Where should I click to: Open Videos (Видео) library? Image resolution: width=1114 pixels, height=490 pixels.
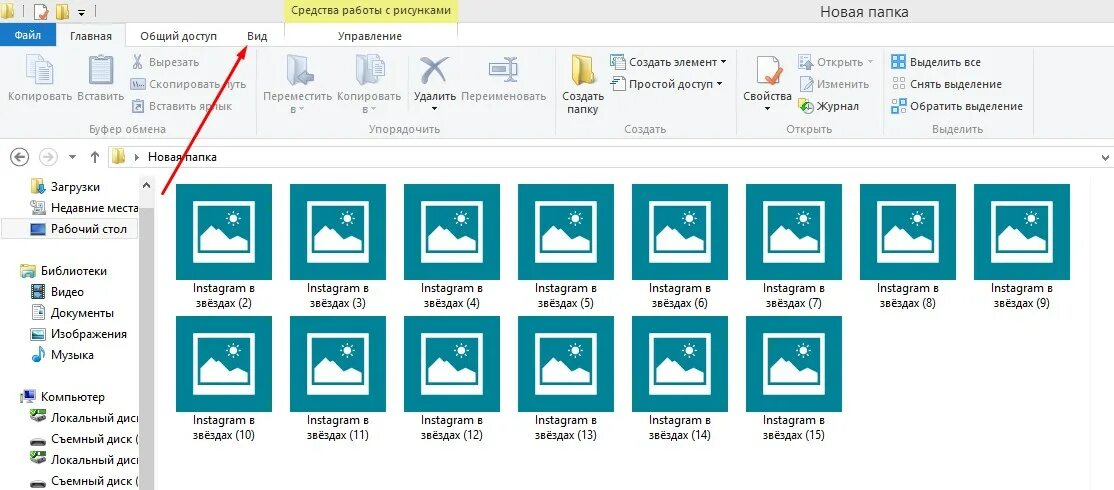pos(58,292)
